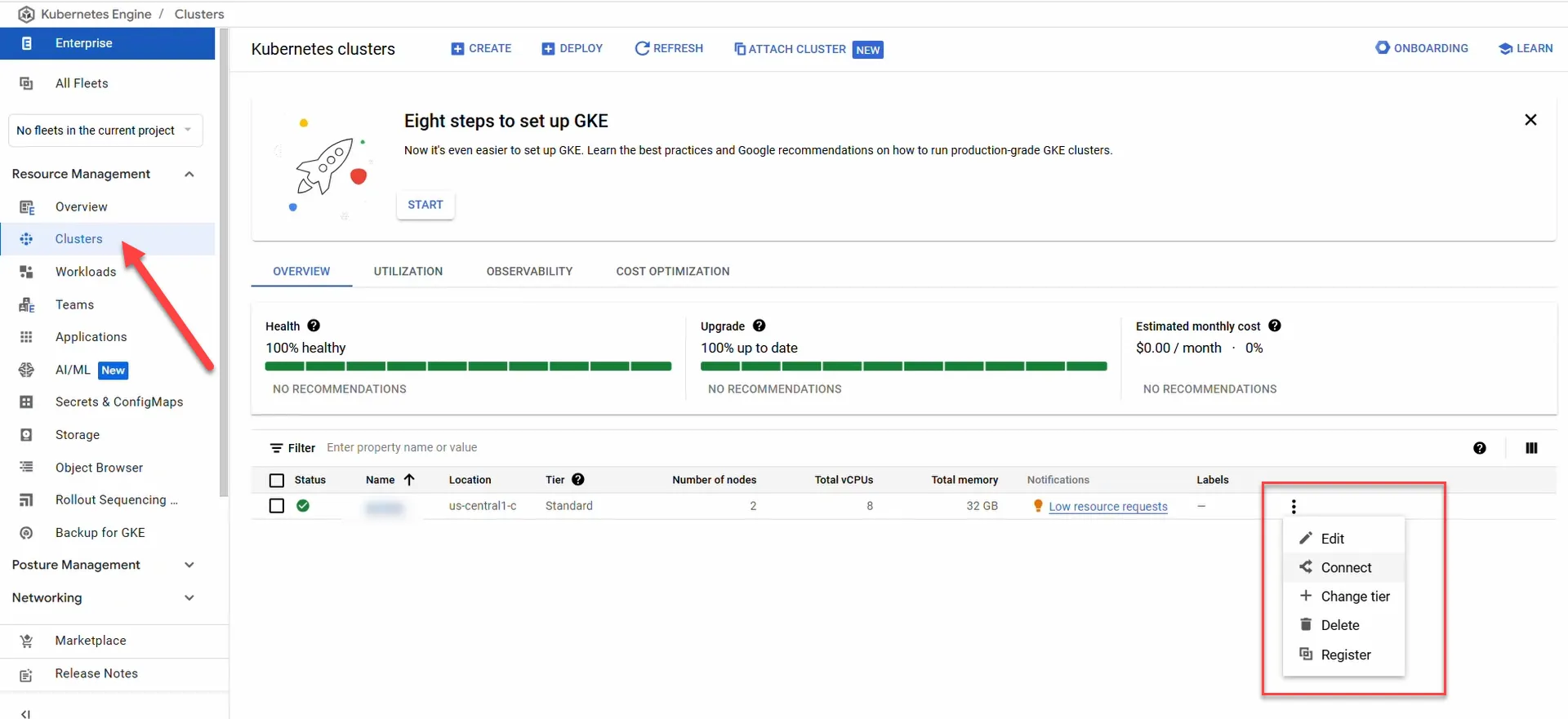This screenshot has height=719, width=1568.
Task: Collapse the Resource Management section
Action: click(x=189, y=174)
